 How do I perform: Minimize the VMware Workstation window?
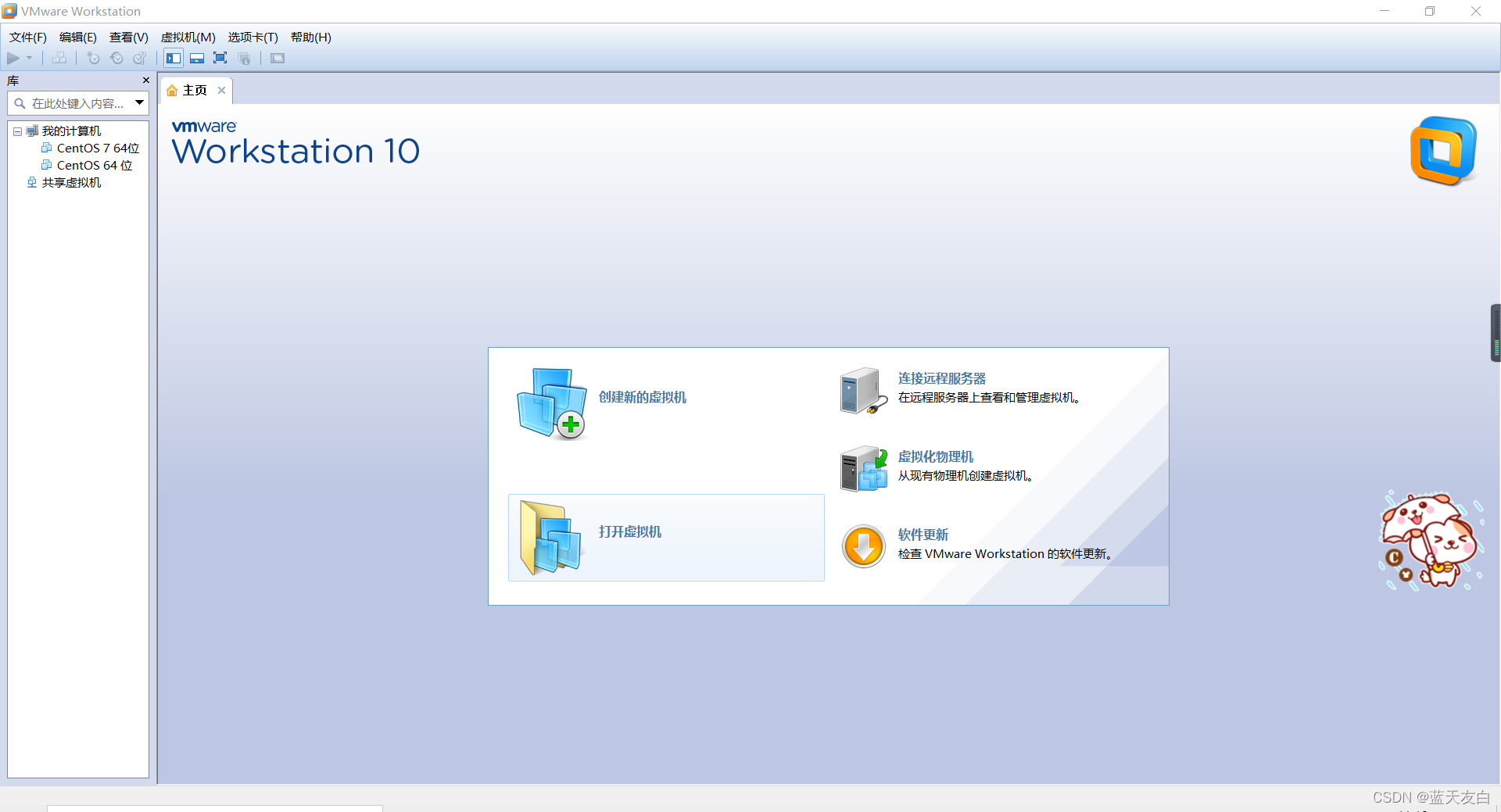pos(1385,11)
